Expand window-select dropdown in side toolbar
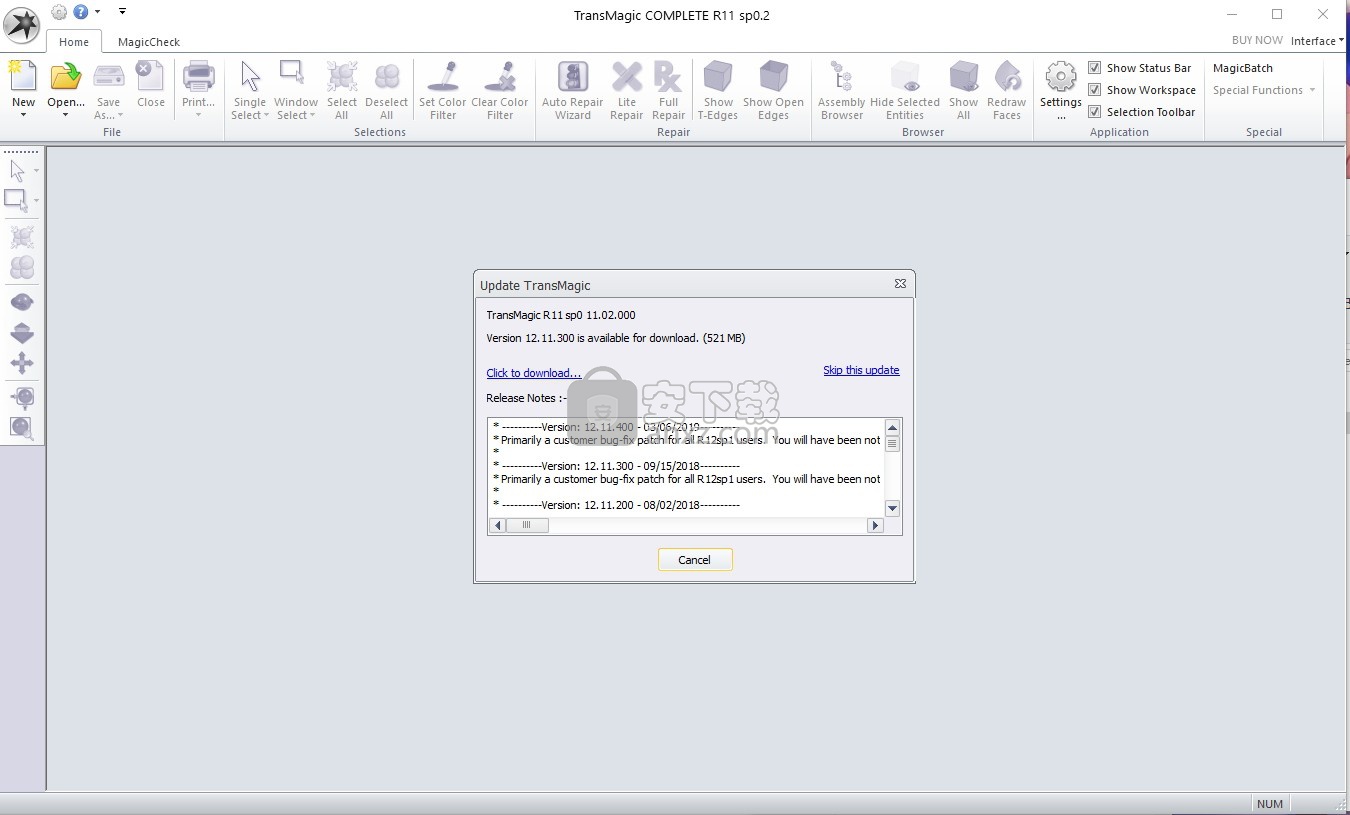 [x=36, y=201]
